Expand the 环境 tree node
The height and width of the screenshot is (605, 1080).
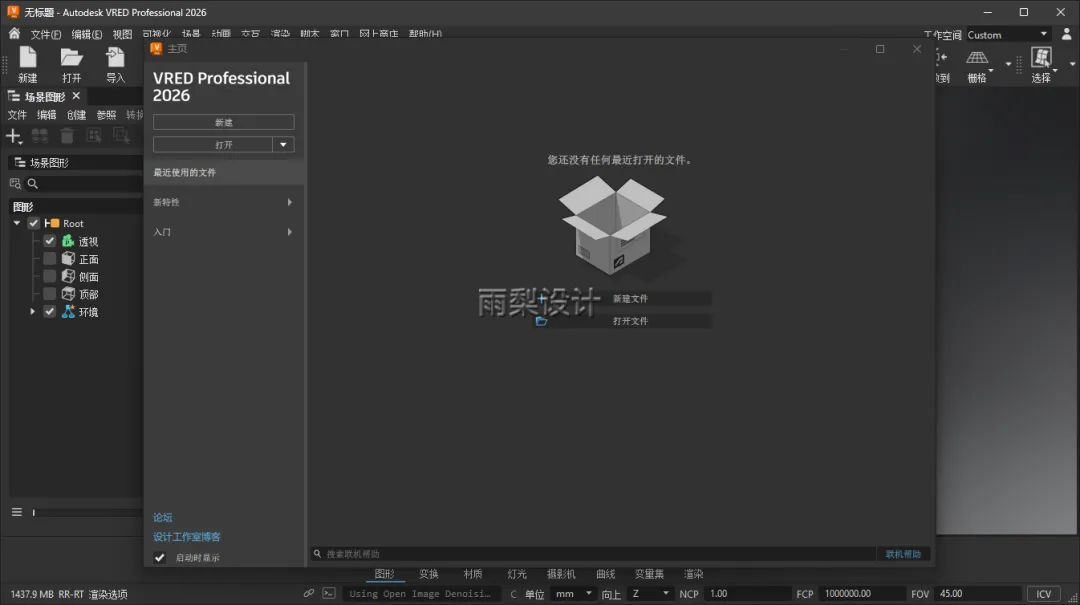coord(32,311)
